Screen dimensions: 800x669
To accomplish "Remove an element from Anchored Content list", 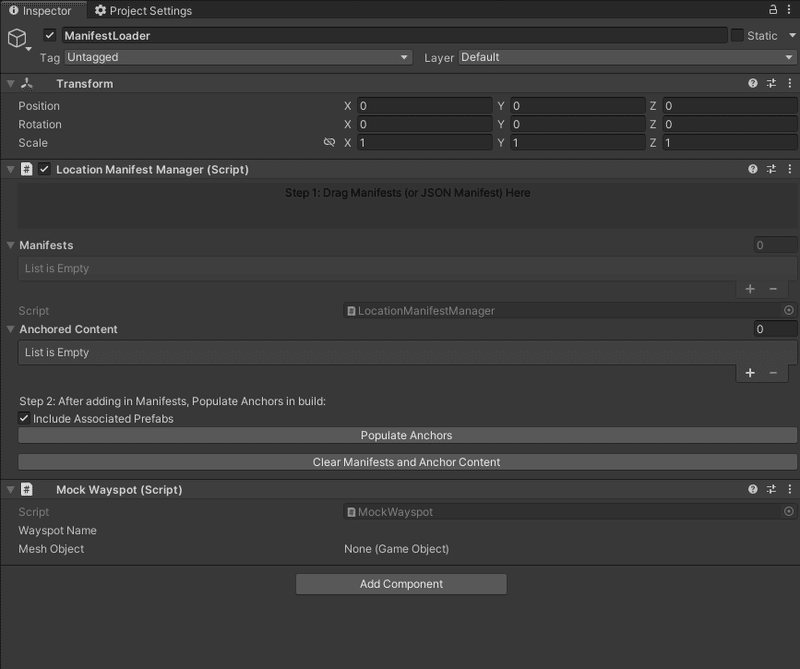I will 773,373.
